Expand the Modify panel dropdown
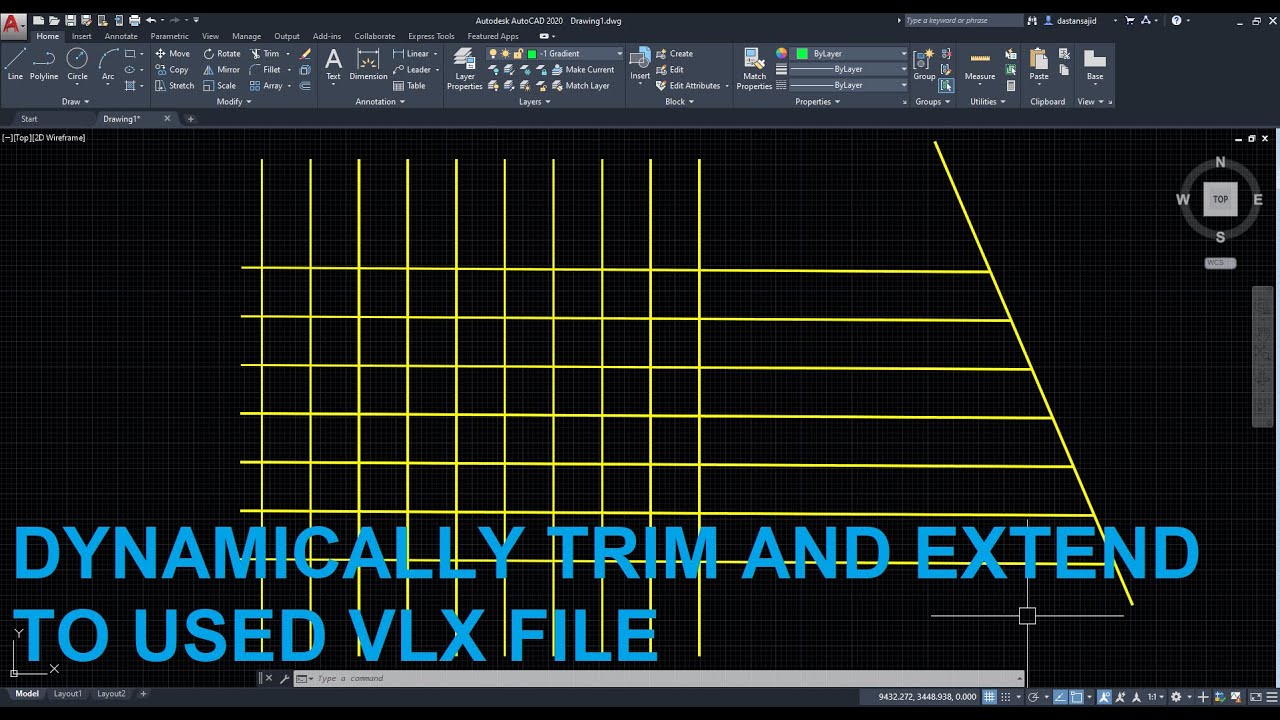The width and height of the screenshot is (1280, 720). coord(233,101)
